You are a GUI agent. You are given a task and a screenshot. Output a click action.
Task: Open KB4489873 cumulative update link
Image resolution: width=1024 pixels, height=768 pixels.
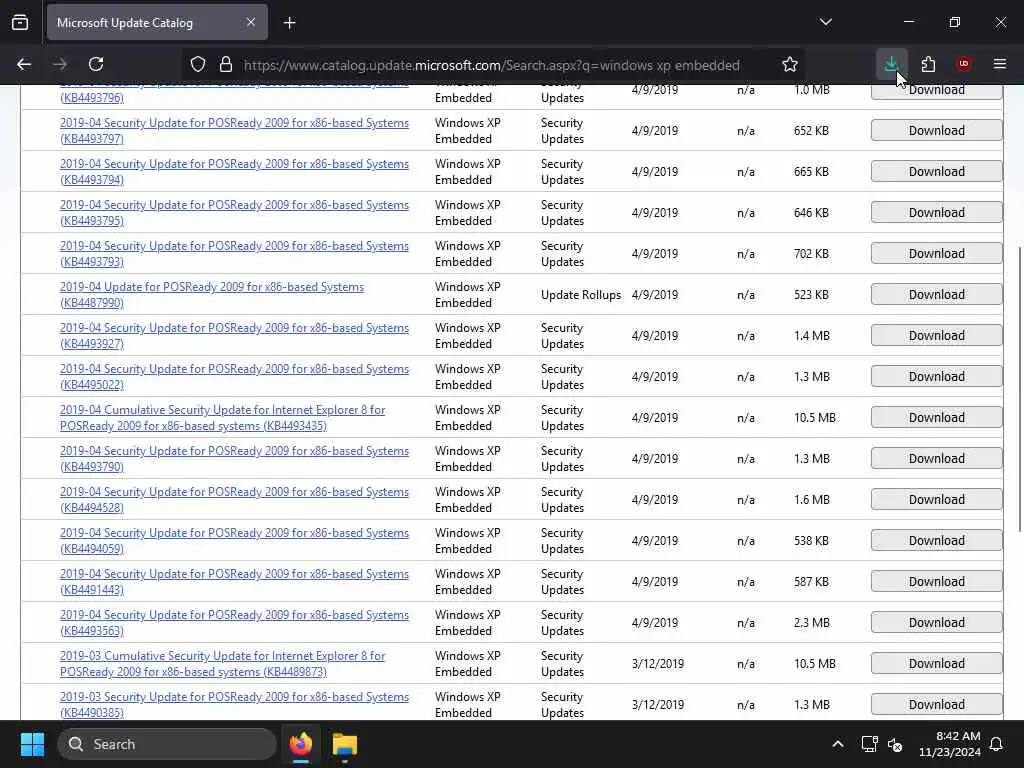tap(222, 664)
